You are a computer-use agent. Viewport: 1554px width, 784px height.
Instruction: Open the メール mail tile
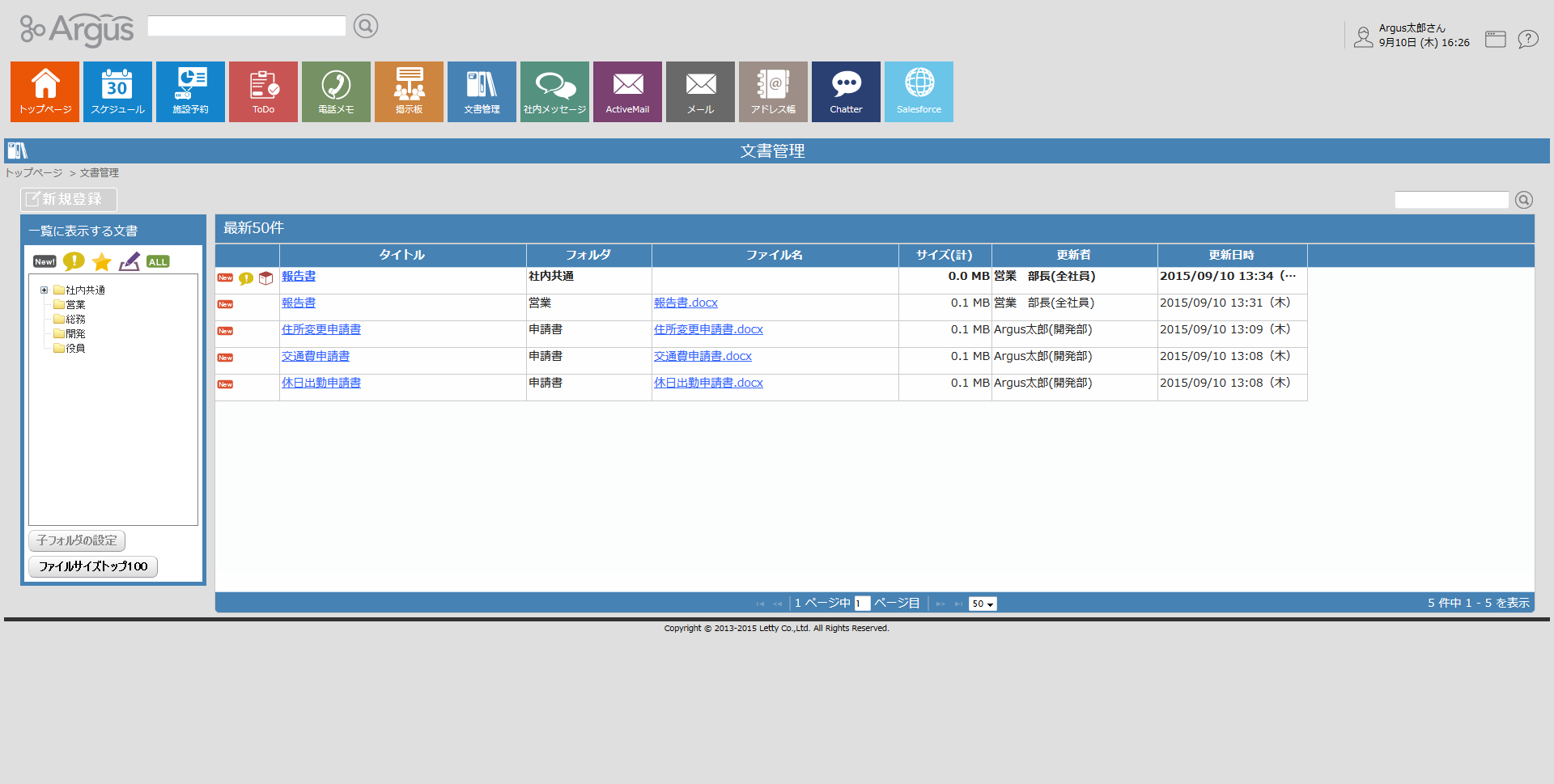click(x=701, y=91)
